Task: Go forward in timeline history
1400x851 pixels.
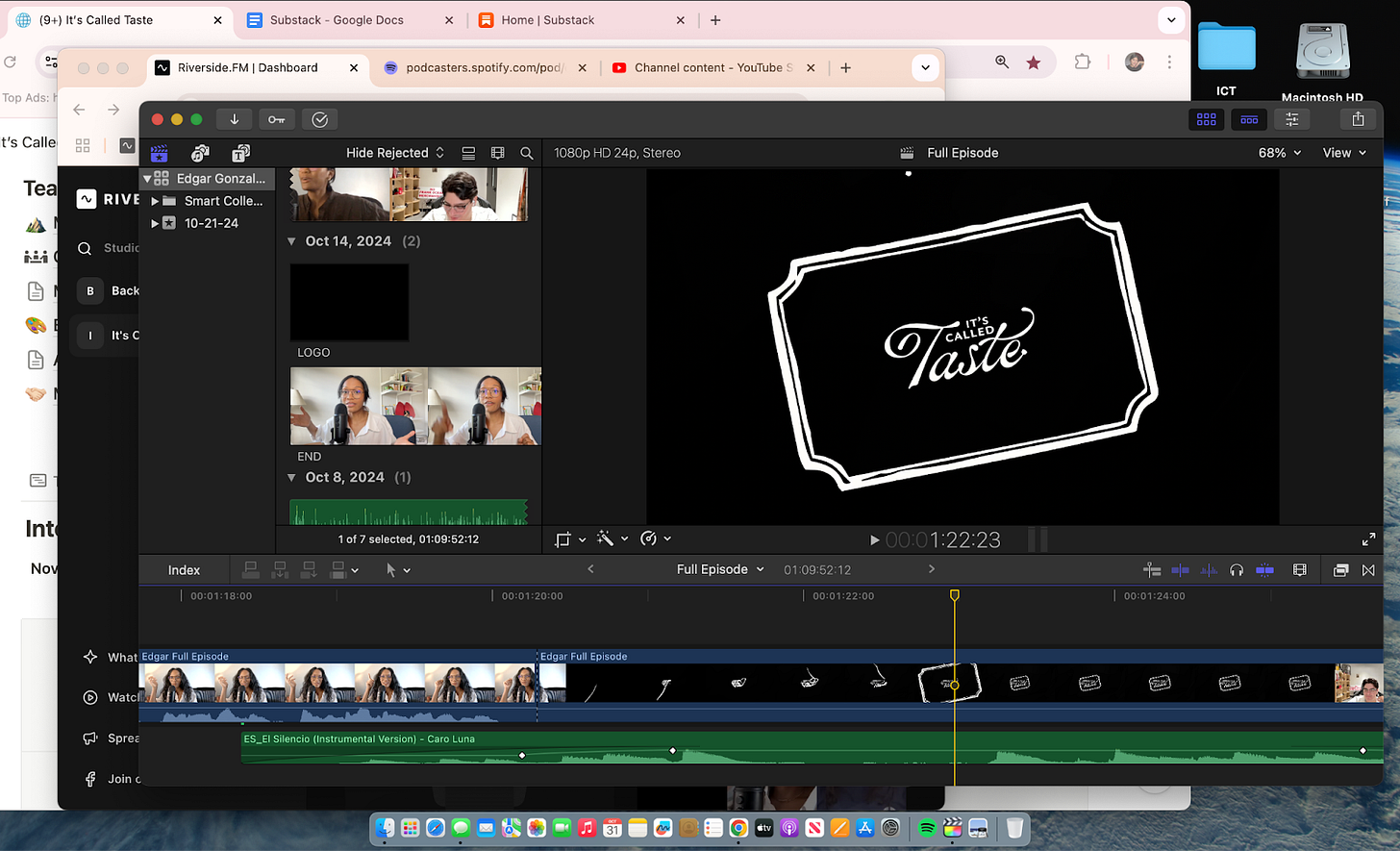Action: [x=931, y=569]
